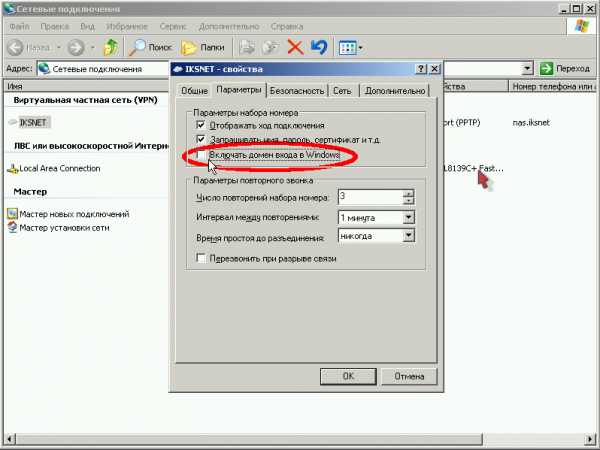This screenshot has height=450, width=600.
Task: Increase redial attempts with up spinner arrow
Action: pos(408,194)
